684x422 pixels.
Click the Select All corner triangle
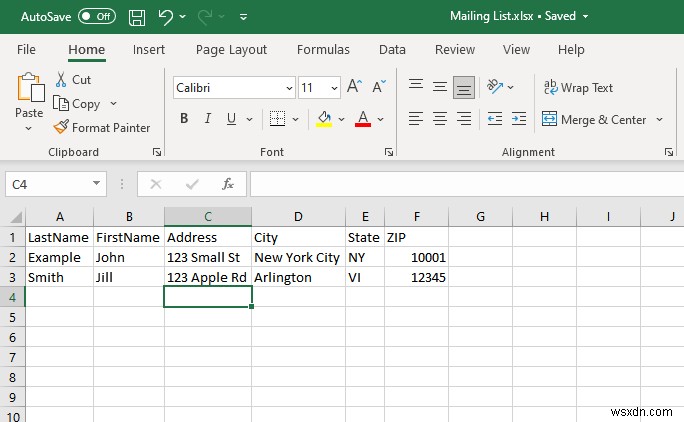[16, 217]
